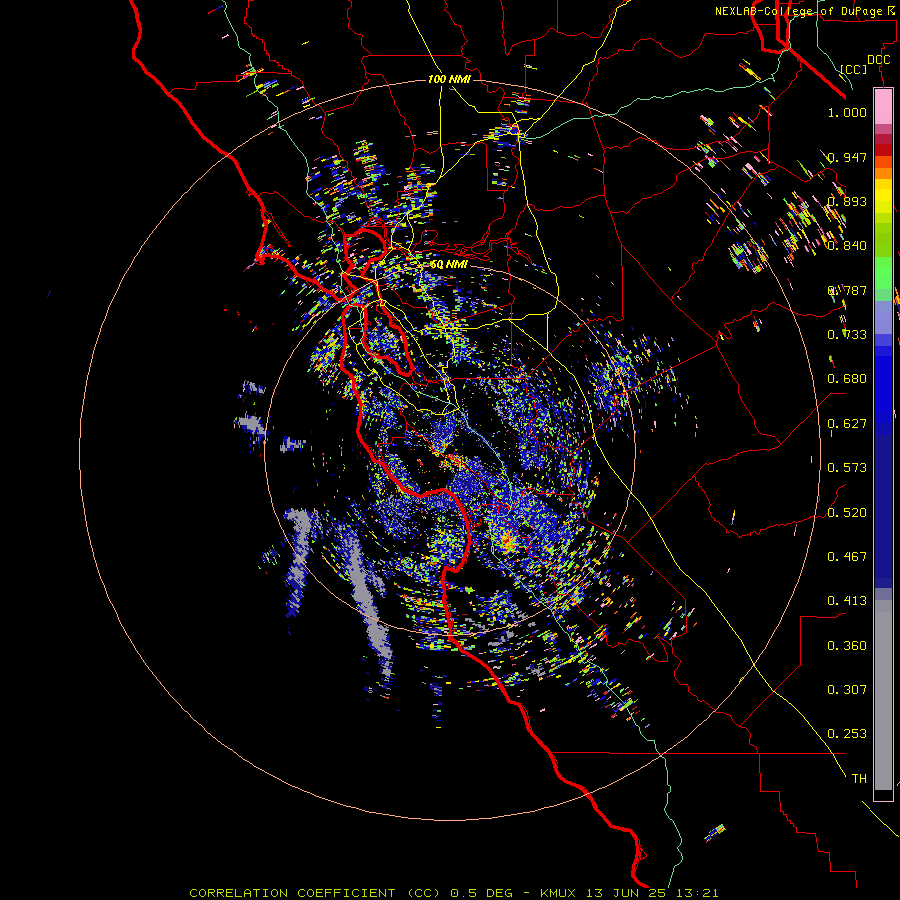900x900 pixels.
Task: Pick the pink segment of the color bar
Action: click(x=883, y=107)
